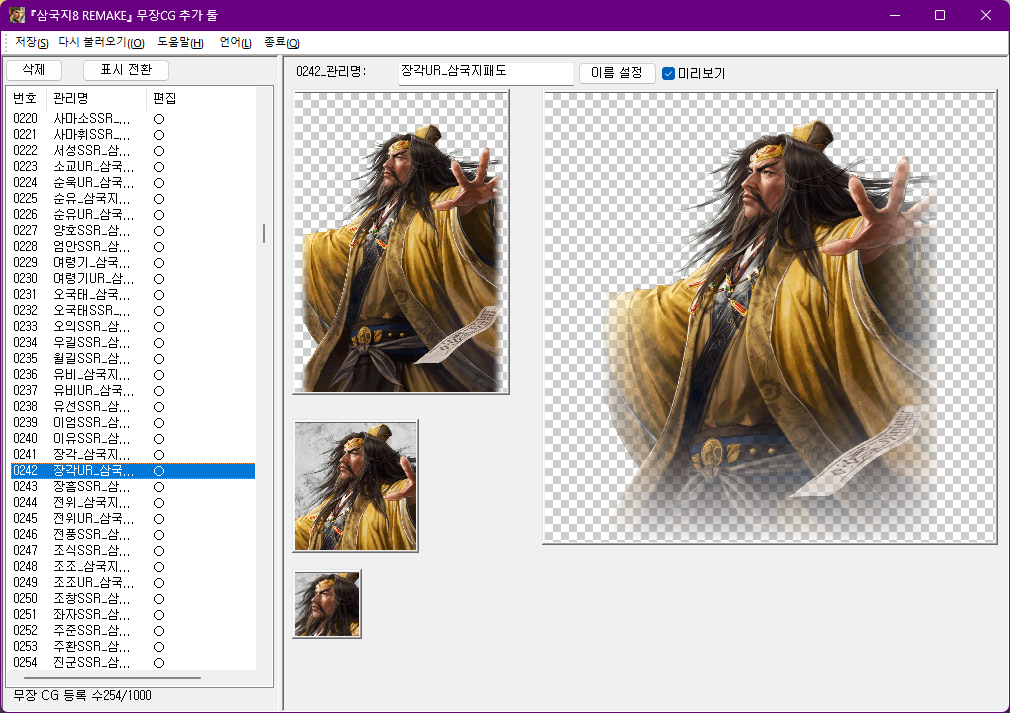Select row 0240 이유SSR
The height and width of the screenshot is (713, 1010).
coord(133,439)
